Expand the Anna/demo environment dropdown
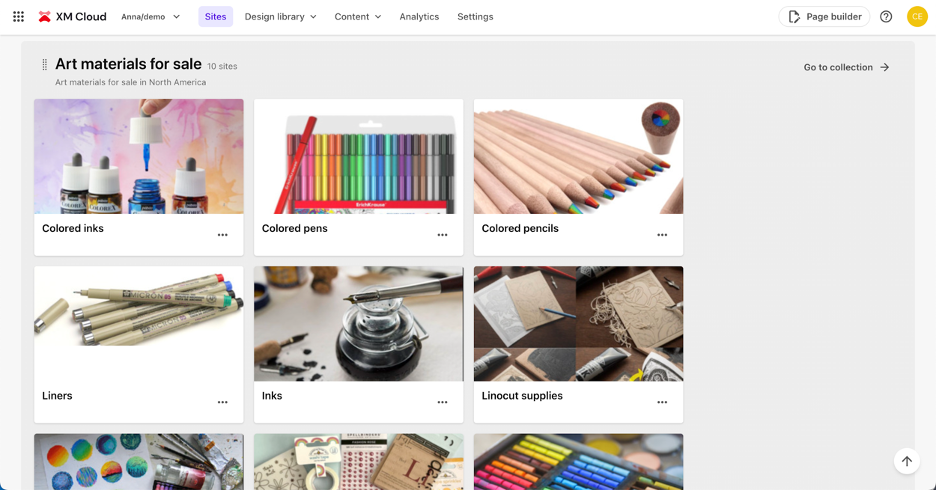 (x=151, y=17)
